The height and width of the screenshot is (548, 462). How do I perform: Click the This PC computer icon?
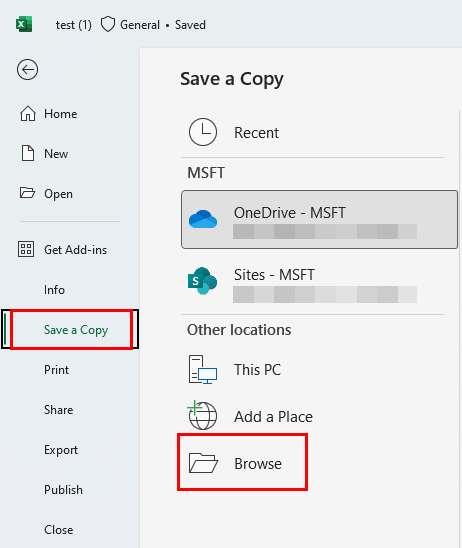coord(203,369)
